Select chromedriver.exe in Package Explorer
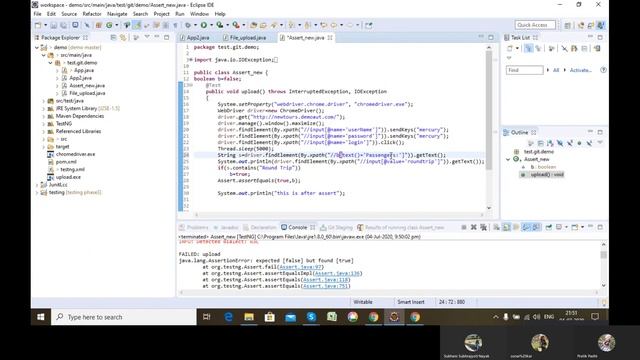Screen dimensions: 640x360 (x=76, y=154)
